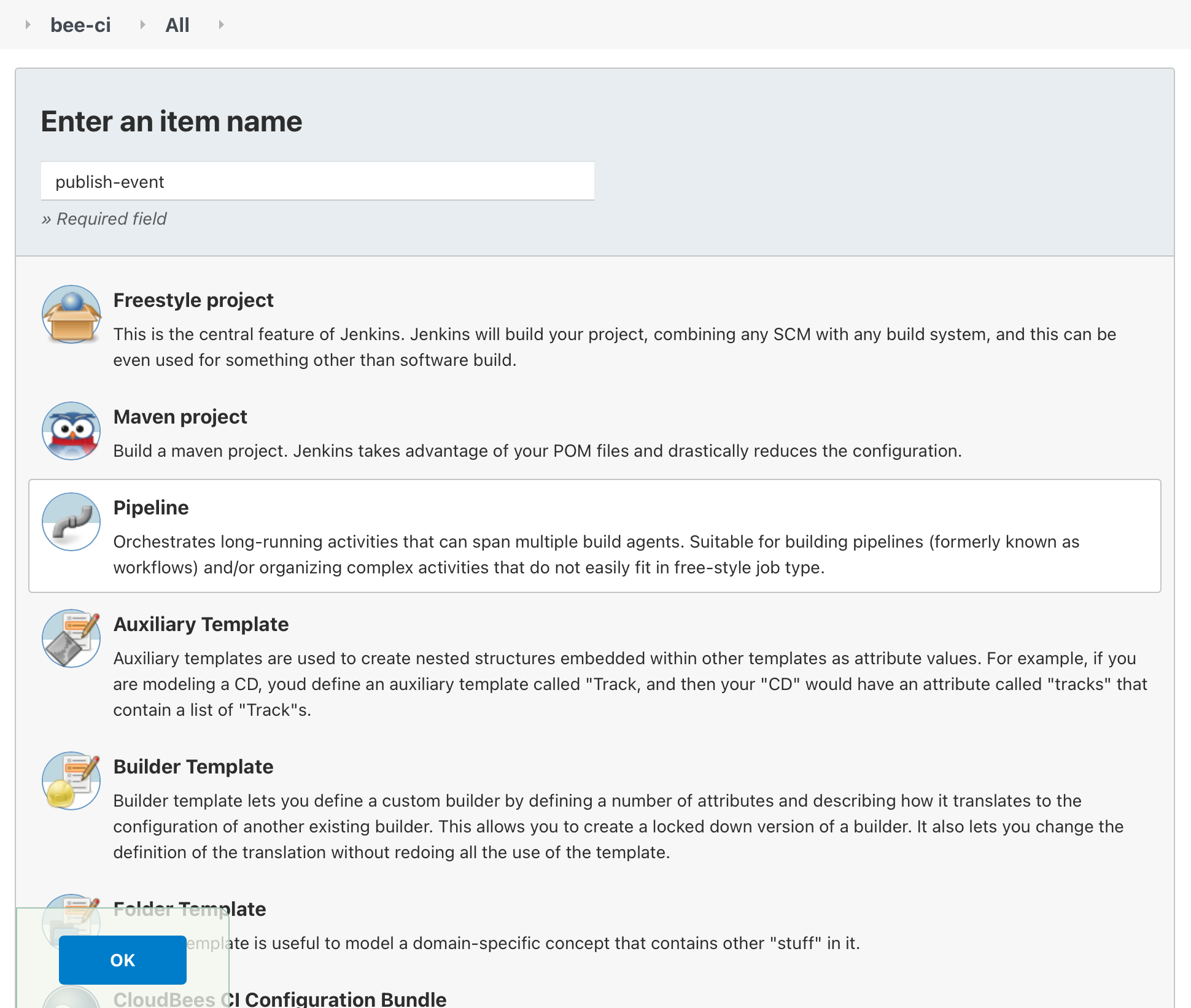Select the Freestyle project item type

coord(193,300)
